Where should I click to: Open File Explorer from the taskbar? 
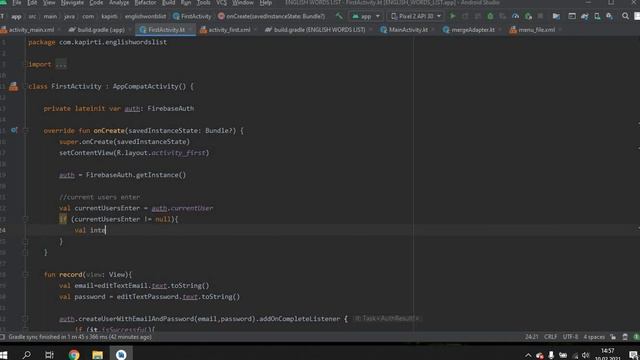[x=98, y=354]
